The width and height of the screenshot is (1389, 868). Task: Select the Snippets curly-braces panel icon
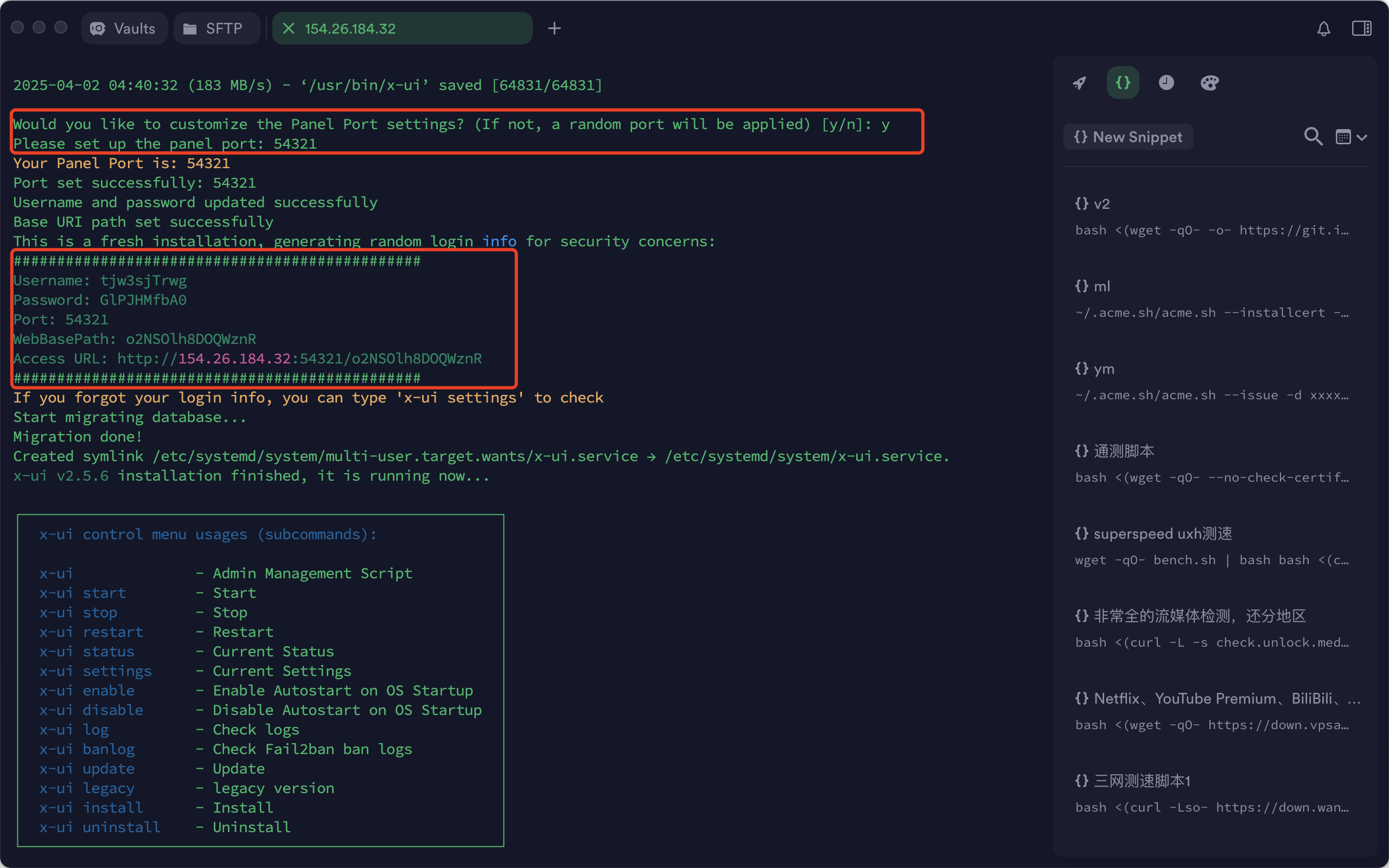tap(1123, 82)
